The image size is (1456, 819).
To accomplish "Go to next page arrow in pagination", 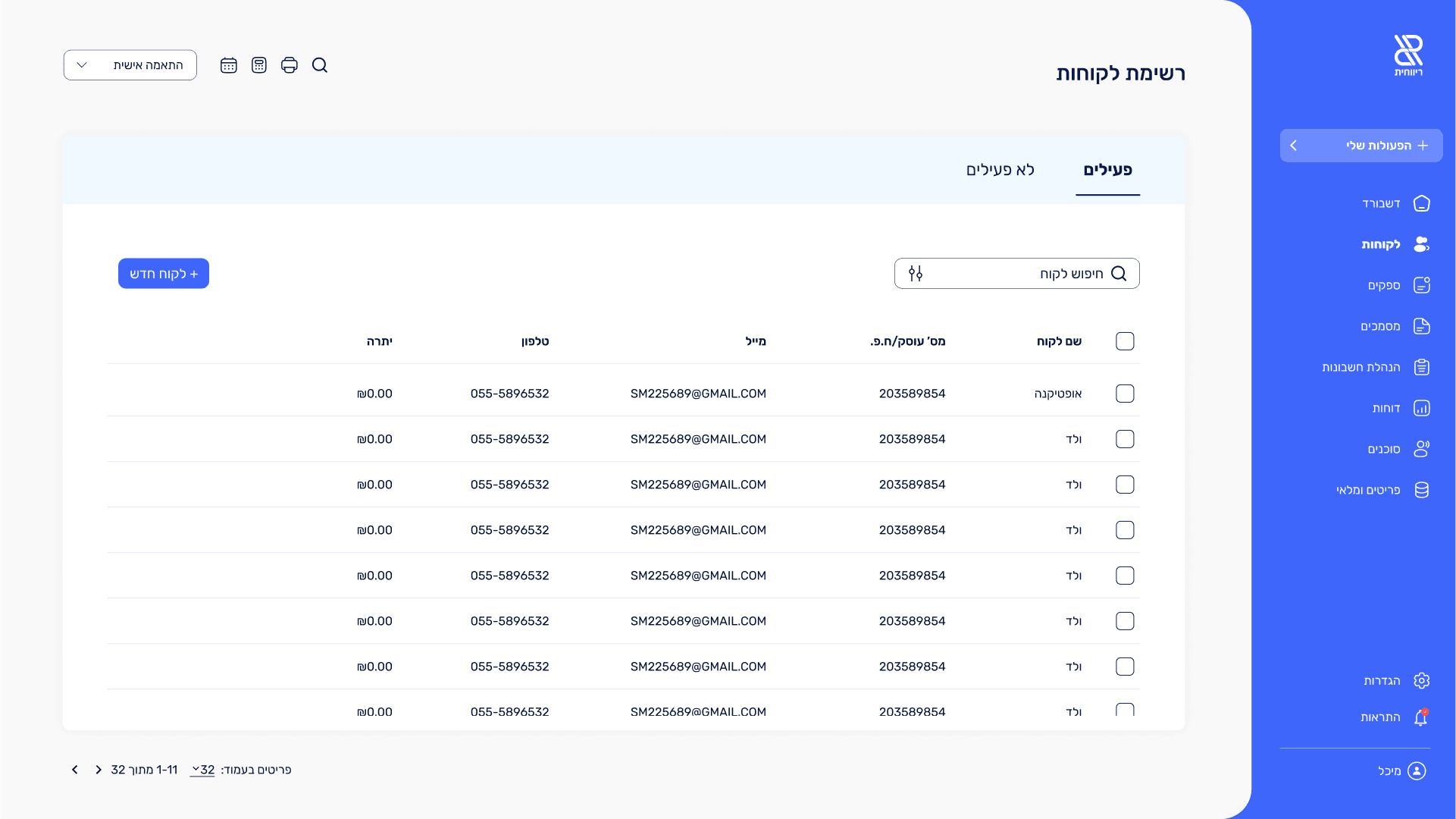I will coord(75,770).
